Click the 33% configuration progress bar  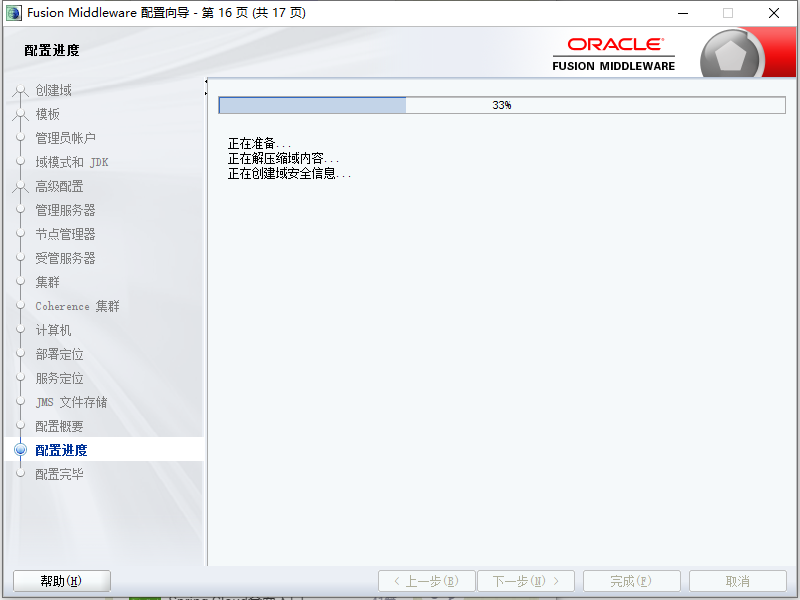[x=502, y=105]
